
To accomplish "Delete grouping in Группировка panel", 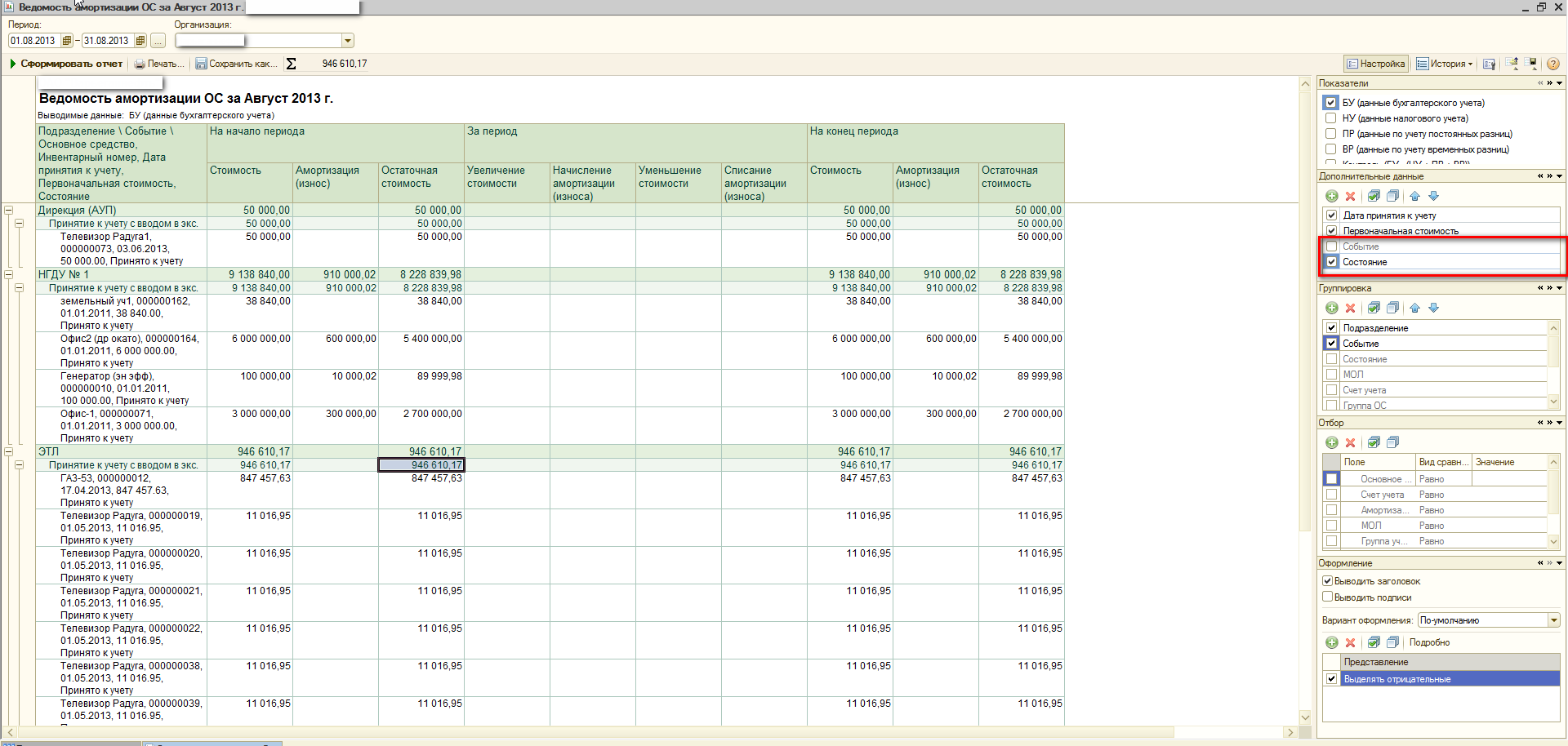I will point(1350,308).
